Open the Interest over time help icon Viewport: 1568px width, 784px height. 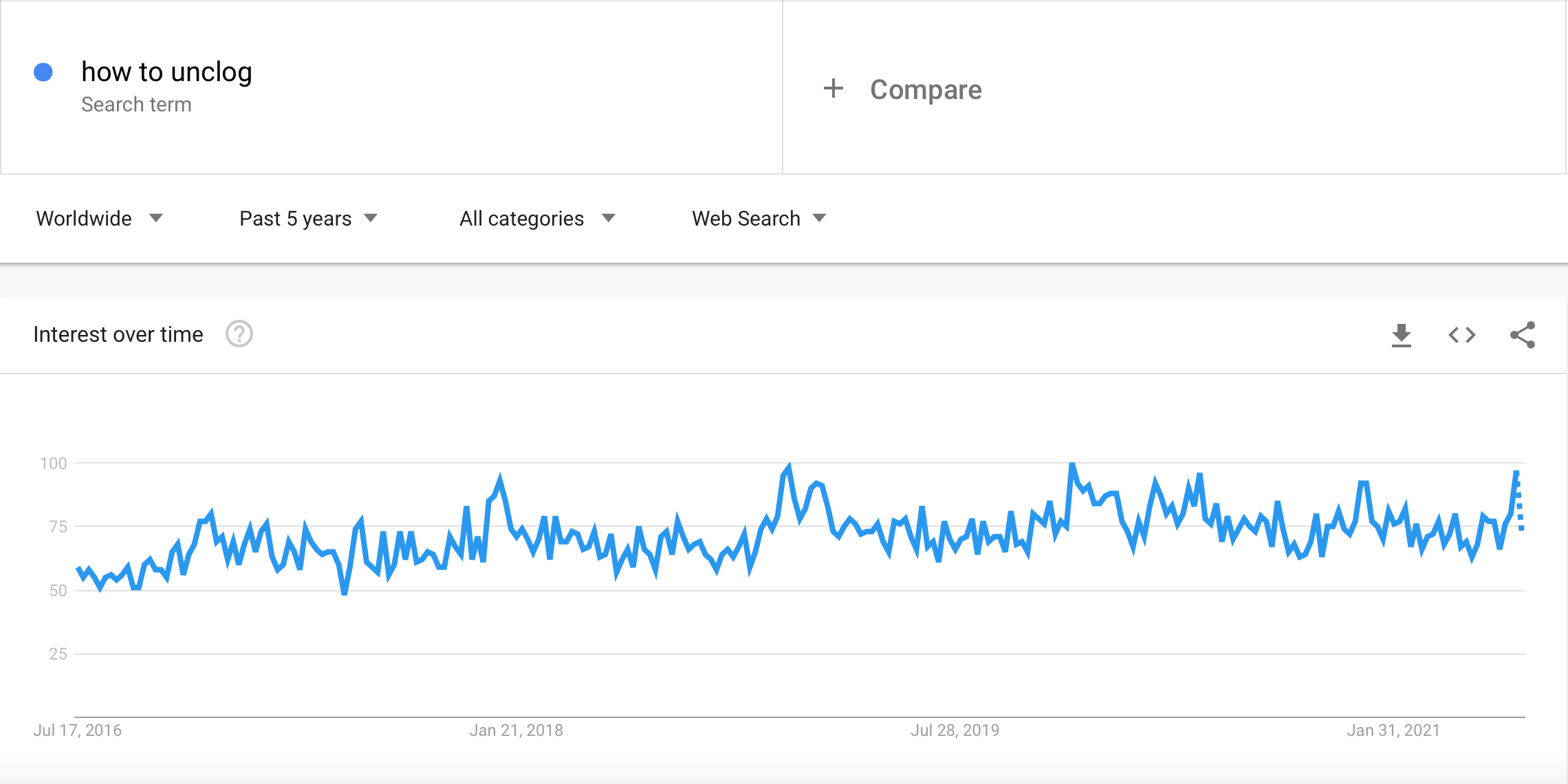tap(239, 334)
